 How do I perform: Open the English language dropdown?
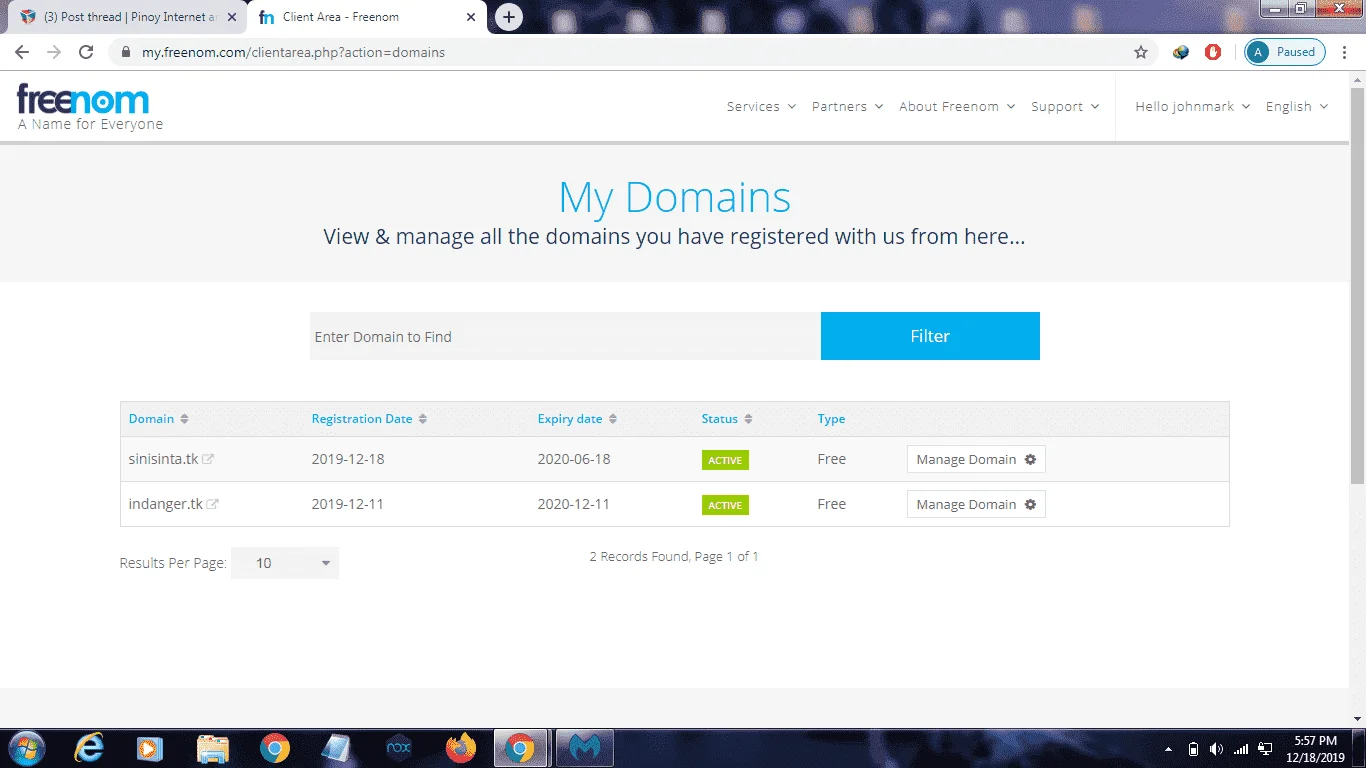point(1297,107)
